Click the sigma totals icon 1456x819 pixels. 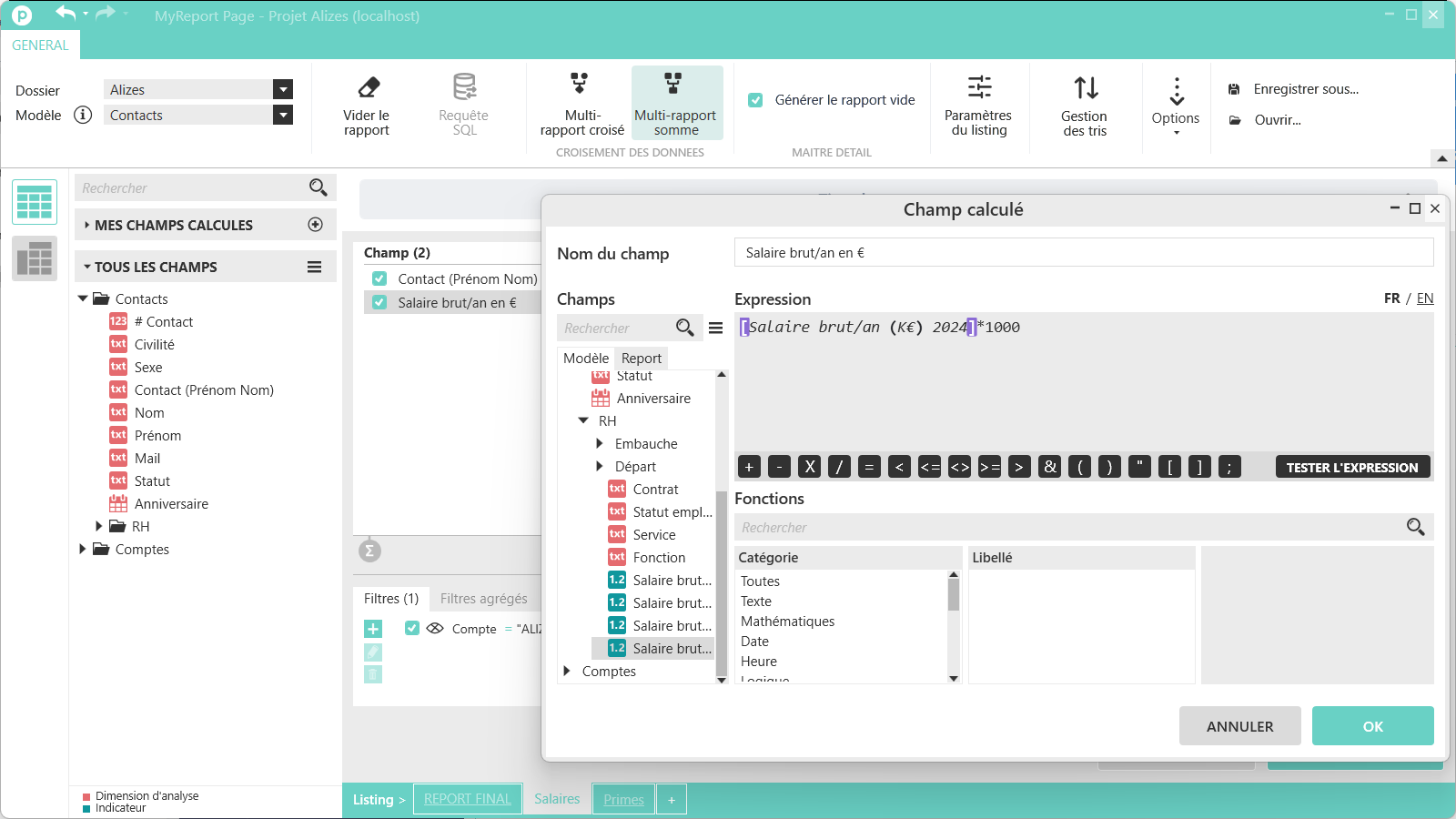369,551
